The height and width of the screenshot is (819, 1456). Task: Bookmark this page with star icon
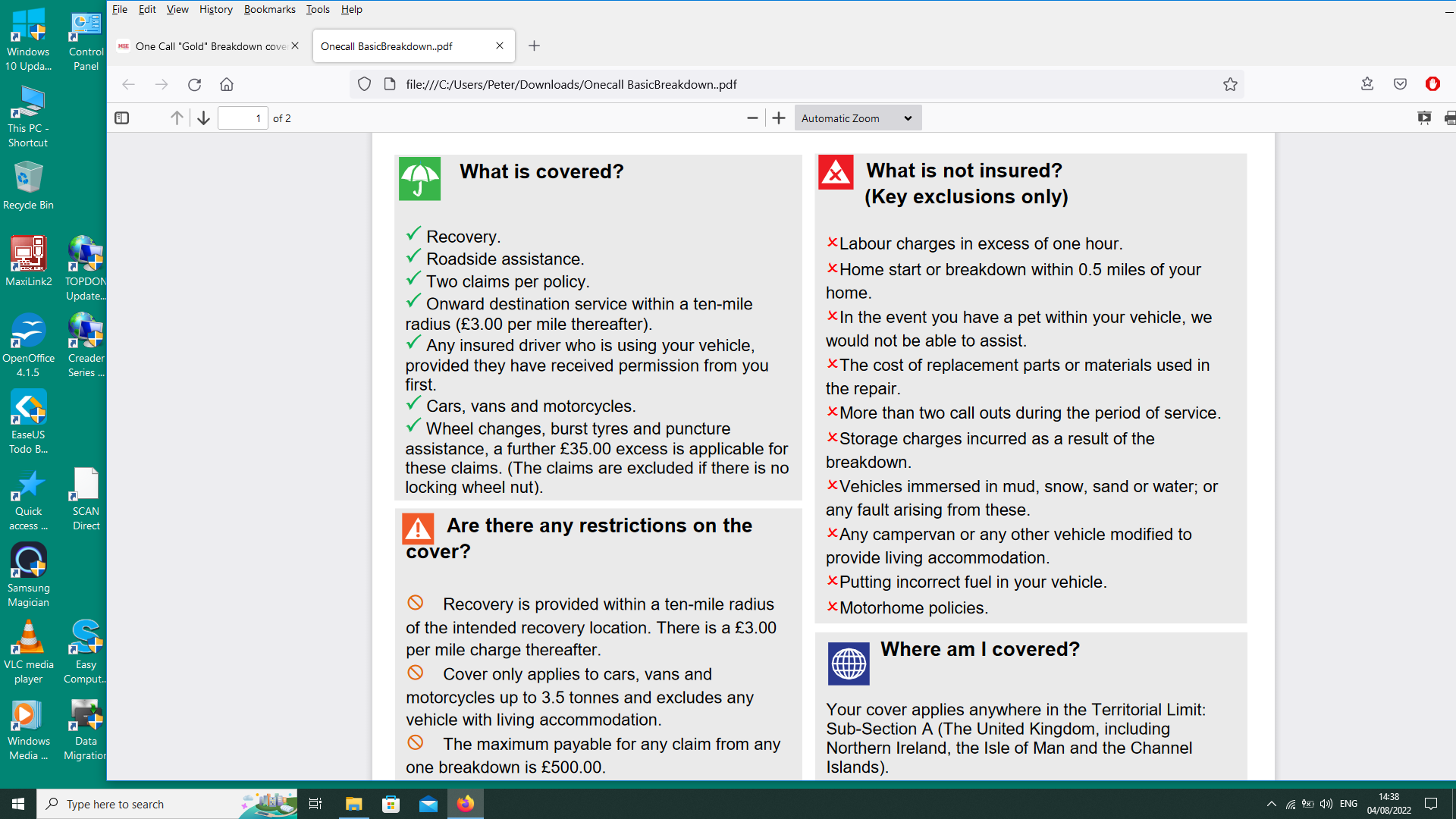click(1230, 84)
